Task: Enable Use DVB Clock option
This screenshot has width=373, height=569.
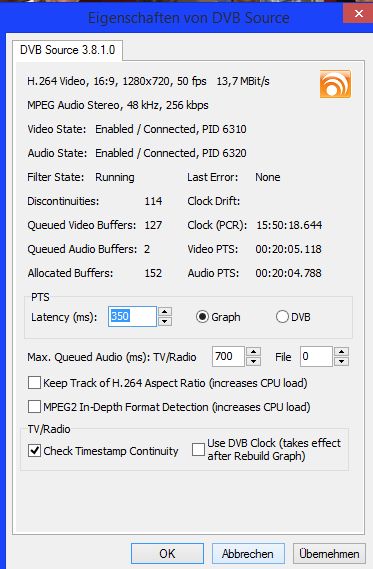Action: [x=198, y=450]
